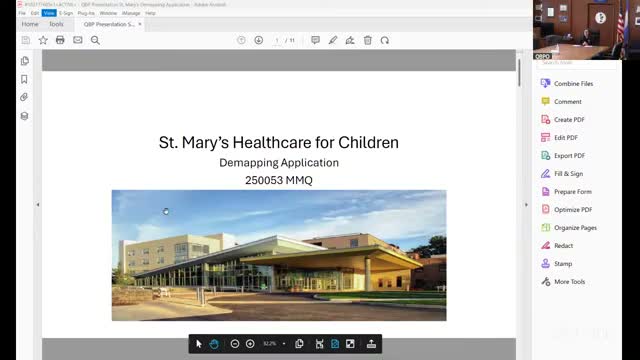This screenshot has width=640, height=360.
Task: Select the Highlight text pen tool
Action: [333, 40]
